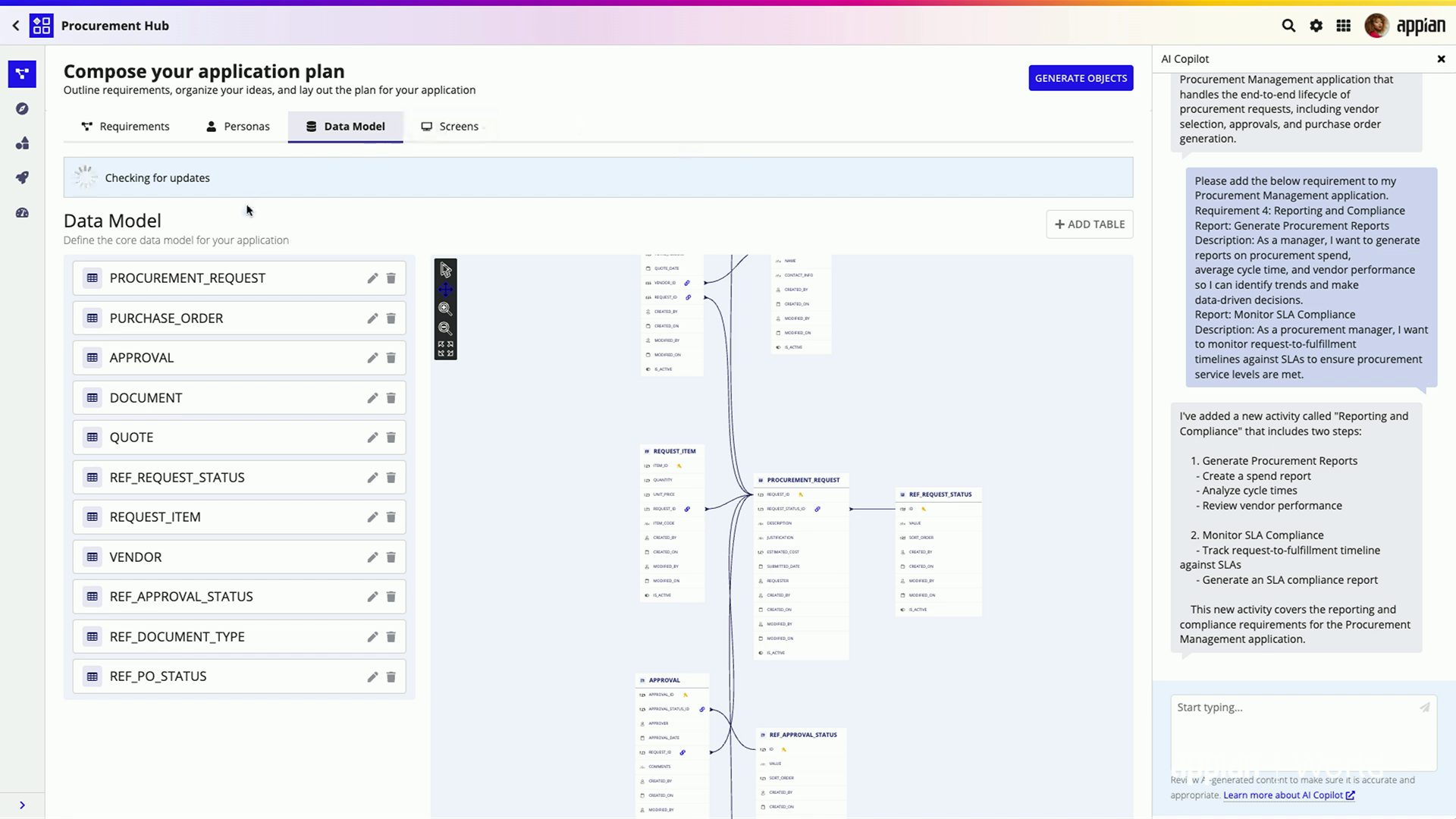The height and width of the screenshot is (819, 1456).
Task: Click the zoom out magnifier icon
Action: (445, 328)
